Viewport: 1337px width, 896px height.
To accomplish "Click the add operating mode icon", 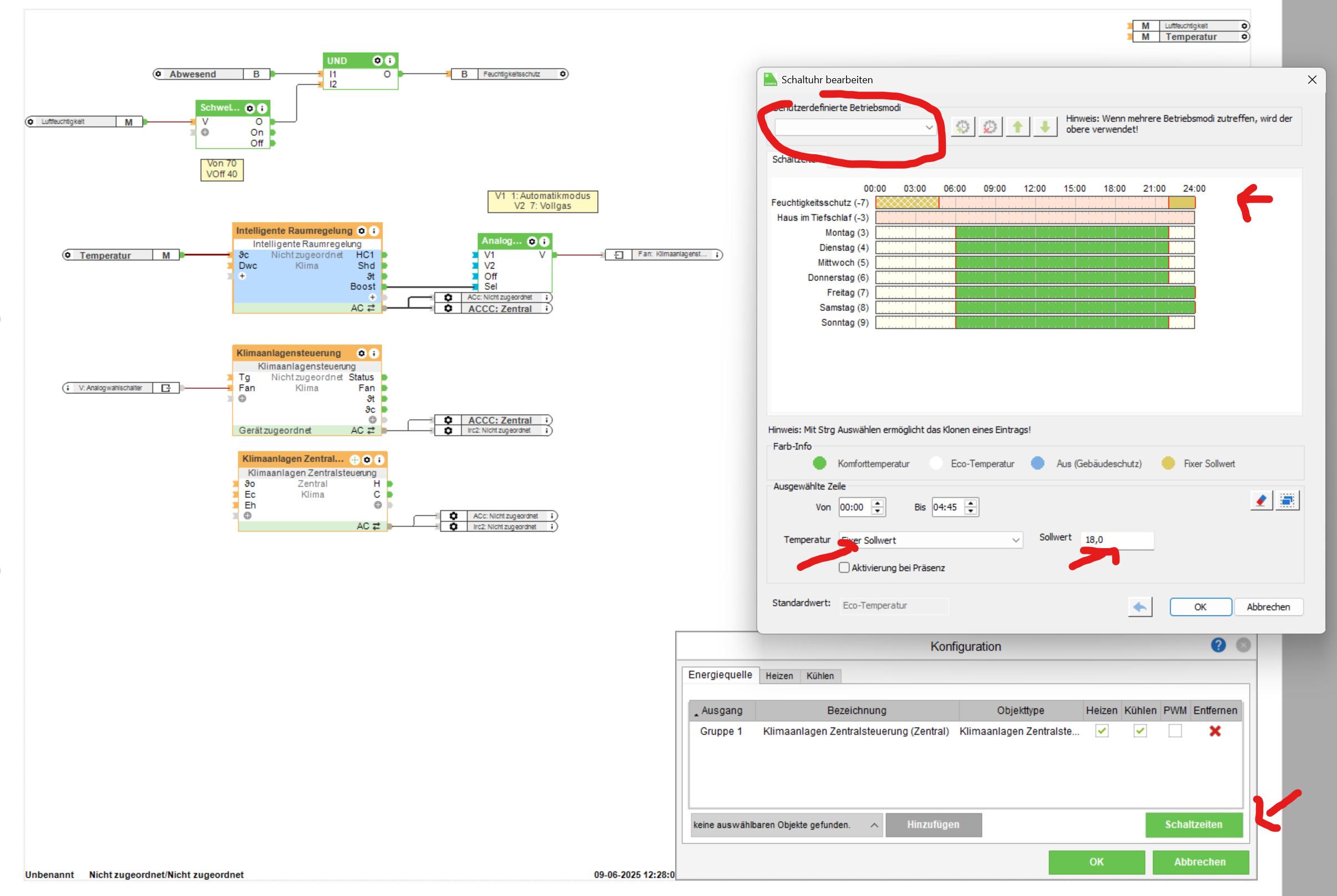I will click(x=962, y=127).
